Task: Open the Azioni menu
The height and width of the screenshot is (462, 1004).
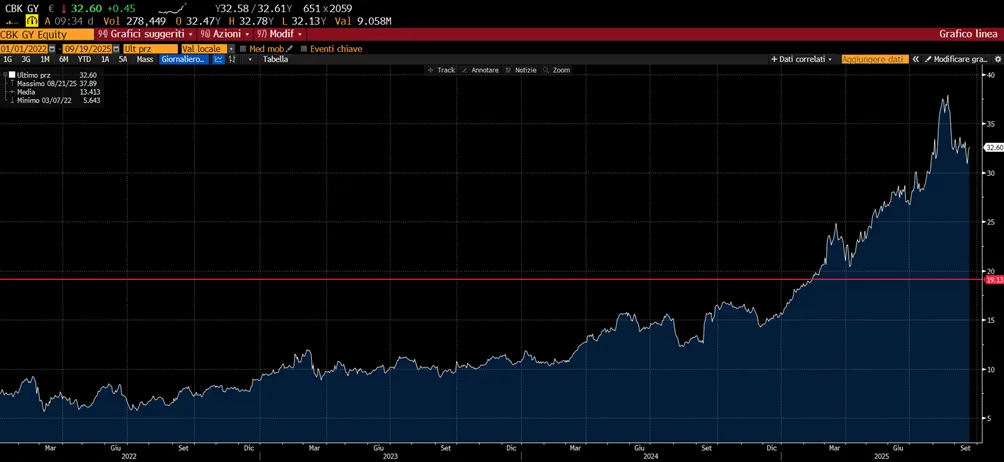Action: coord(224,34)
